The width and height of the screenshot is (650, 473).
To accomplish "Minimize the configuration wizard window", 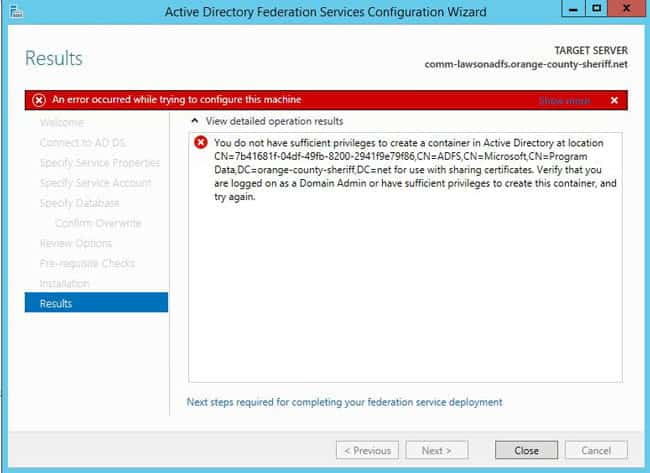I will pos(573,9).
